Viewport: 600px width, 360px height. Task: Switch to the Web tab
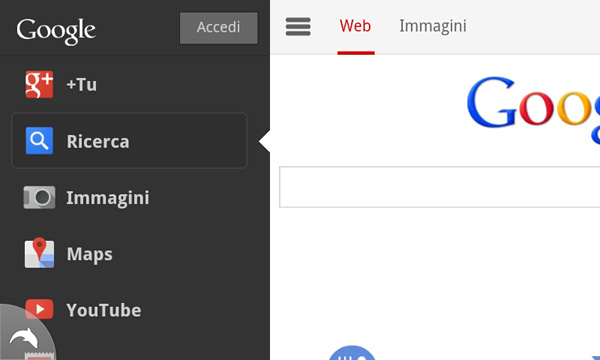click(x=355, y=26)
